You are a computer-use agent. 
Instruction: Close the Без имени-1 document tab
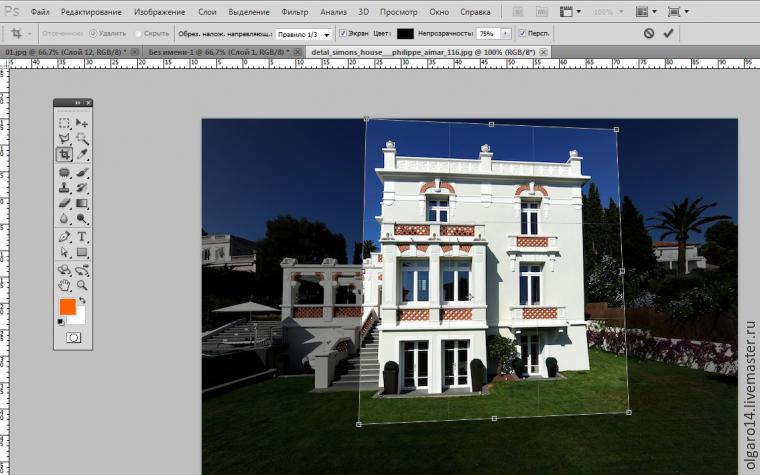pos(298,52)
